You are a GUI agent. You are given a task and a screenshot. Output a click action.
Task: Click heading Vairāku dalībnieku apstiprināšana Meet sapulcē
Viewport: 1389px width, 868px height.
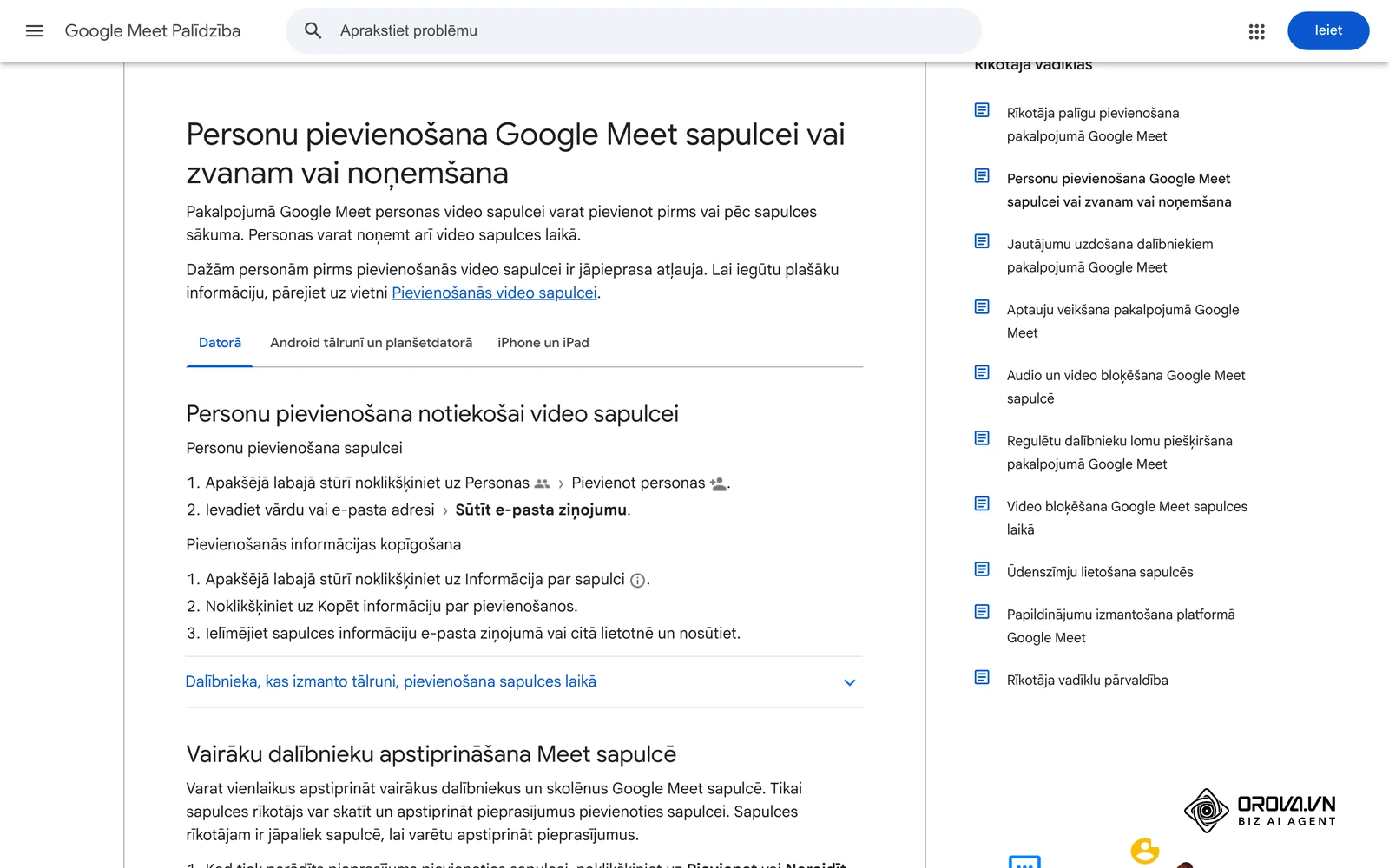click(431, 754)
